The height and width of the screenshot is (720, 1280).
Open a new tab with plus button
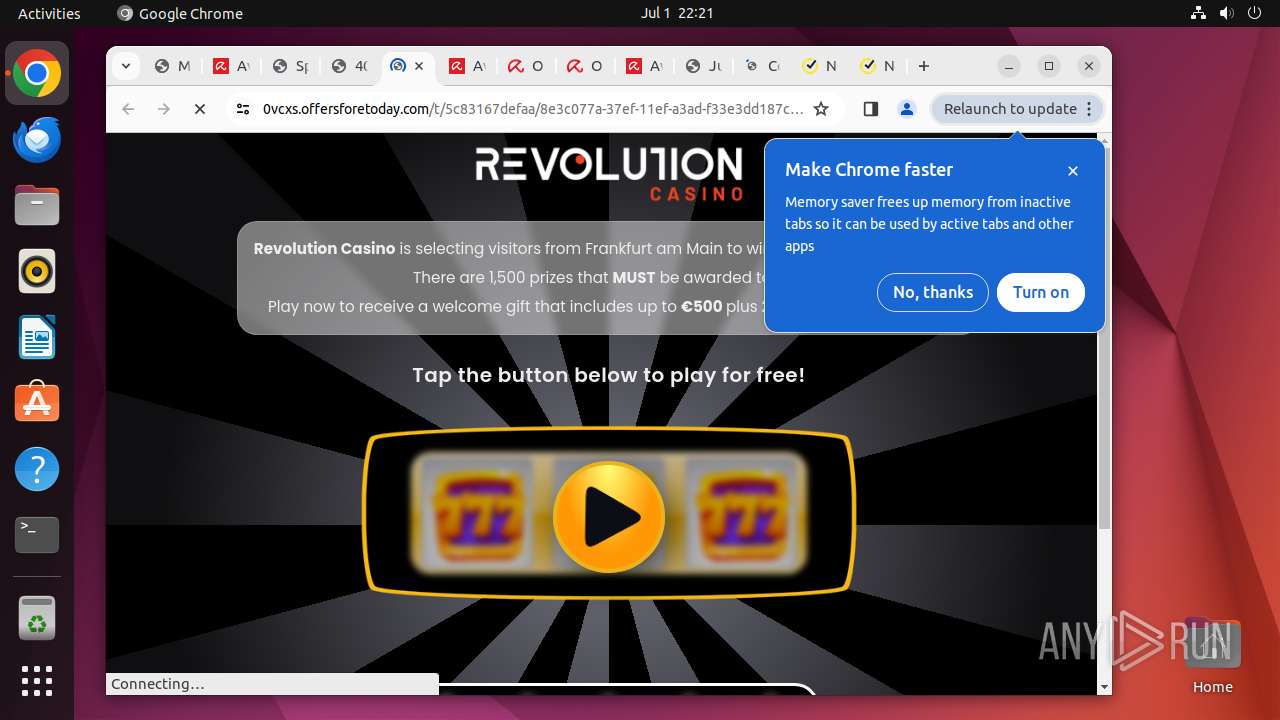(x=924, y=66)
